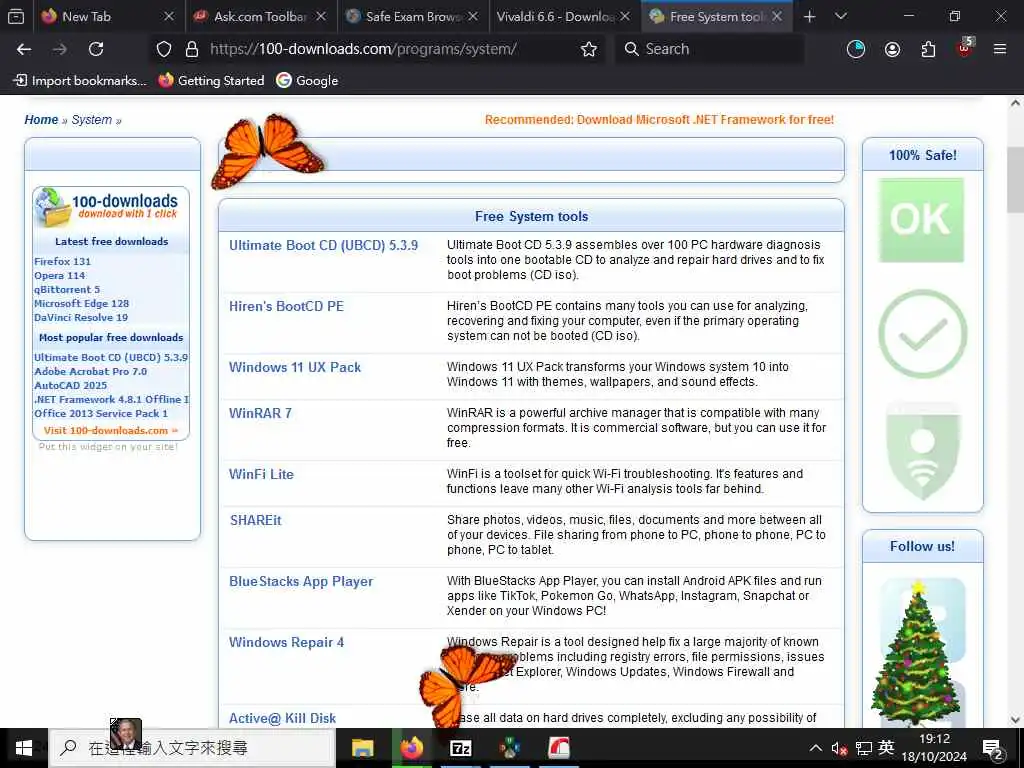Screen dimensions: 1024x768
Task: Click Put this widget on your site
Action: 108,447
